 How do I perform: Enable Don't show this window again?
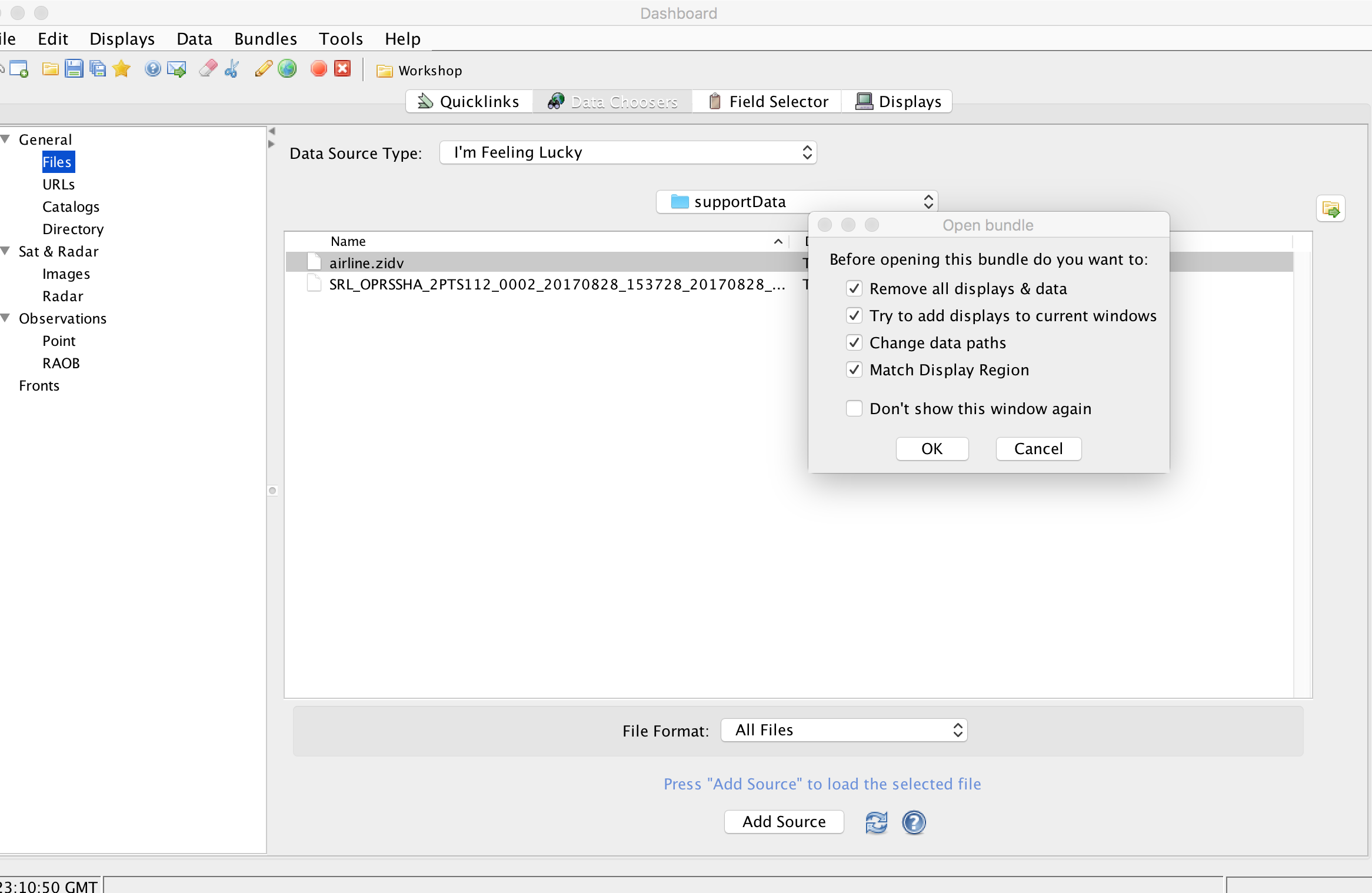pos(854,408)
